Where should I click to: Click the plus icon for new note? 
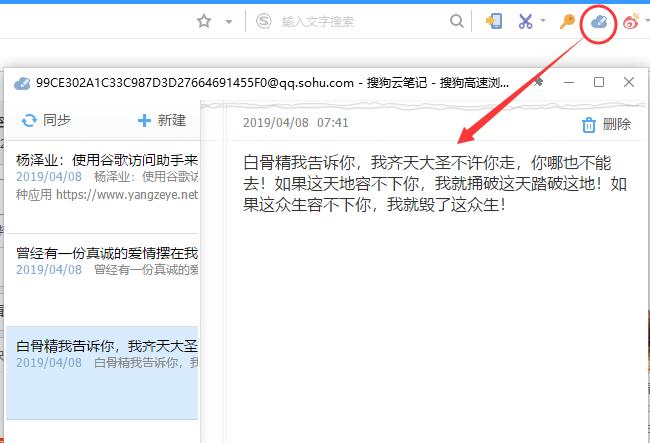pos(144,121)
